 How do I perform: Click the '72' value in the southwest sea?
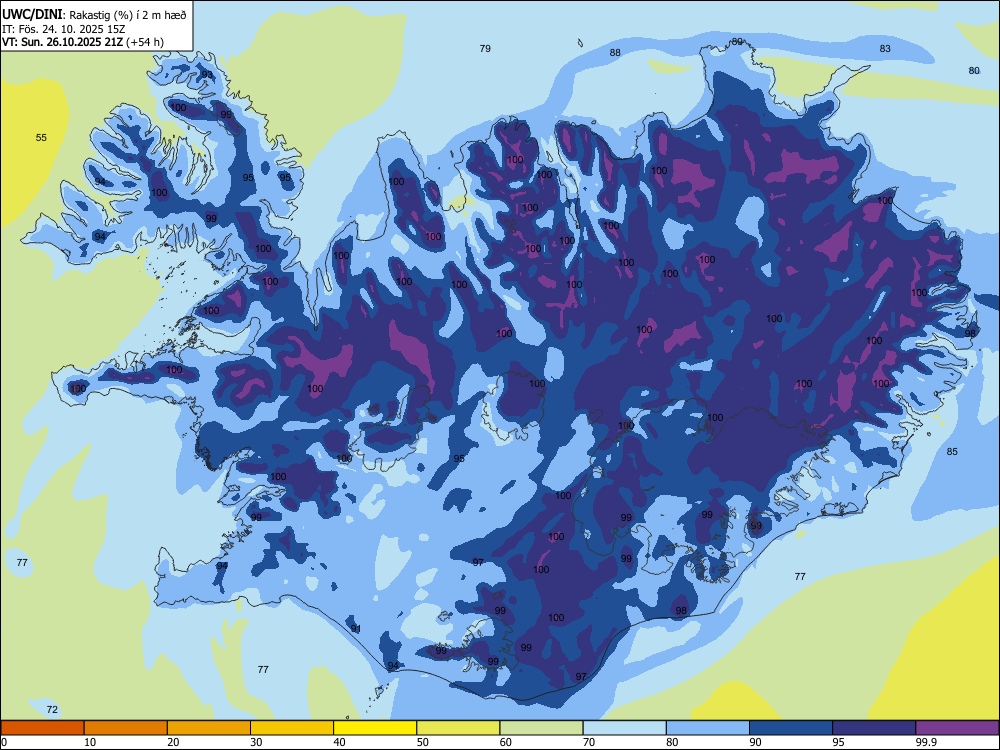[x=52, y=710]
